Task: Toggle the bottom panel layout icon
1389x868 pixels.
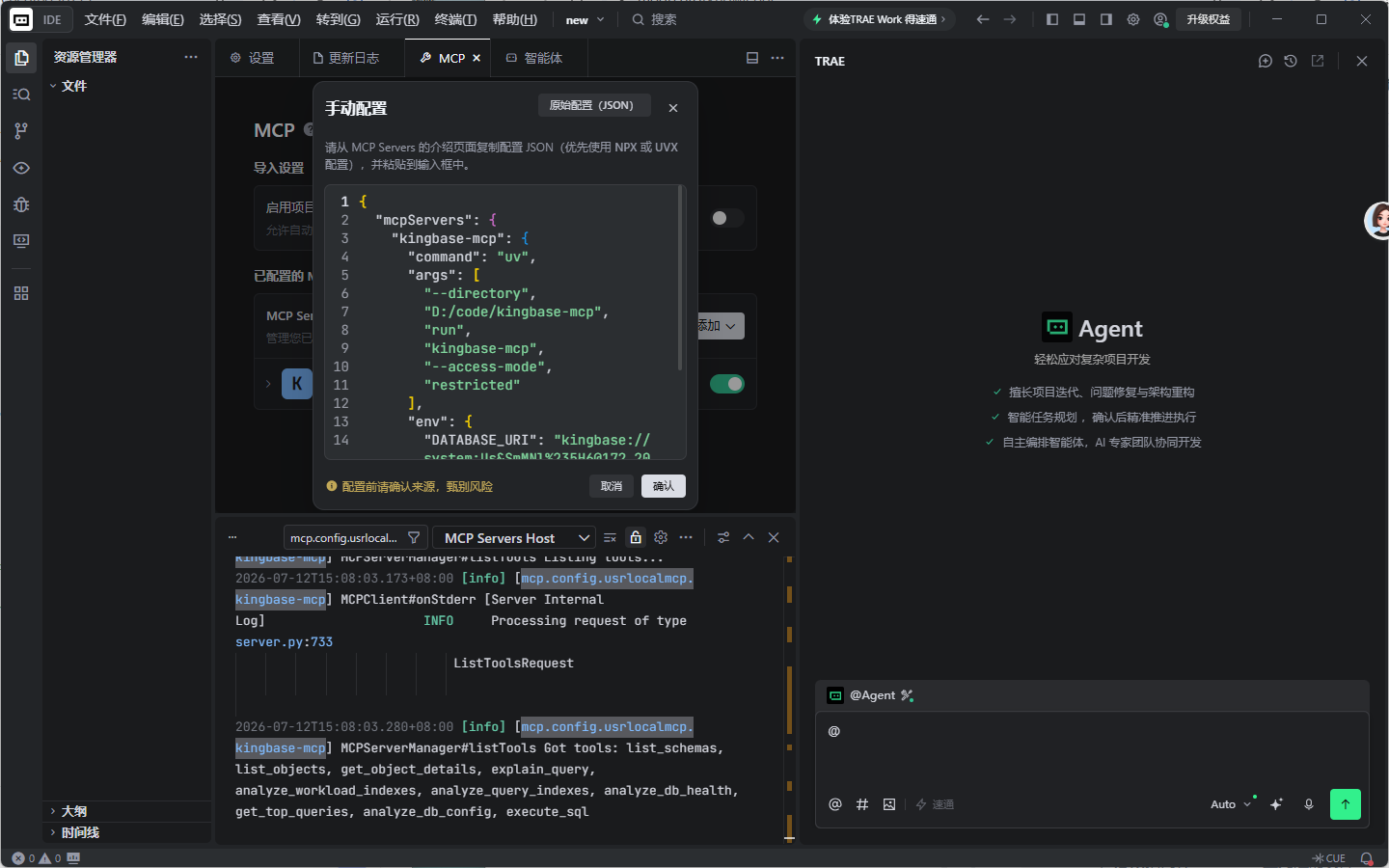Action: click(1079, 19)
